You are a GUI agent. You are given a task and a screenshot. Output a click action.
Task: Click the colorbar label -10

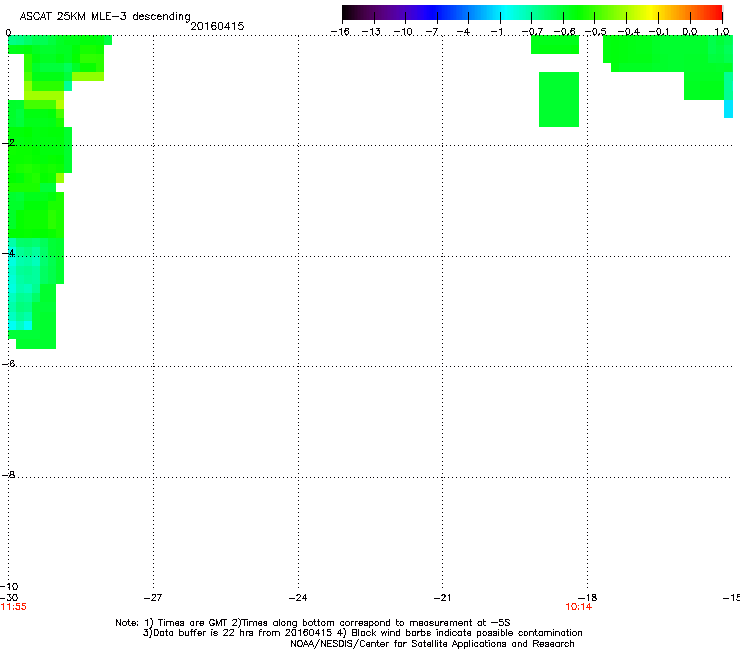click(x=403, y=32)
